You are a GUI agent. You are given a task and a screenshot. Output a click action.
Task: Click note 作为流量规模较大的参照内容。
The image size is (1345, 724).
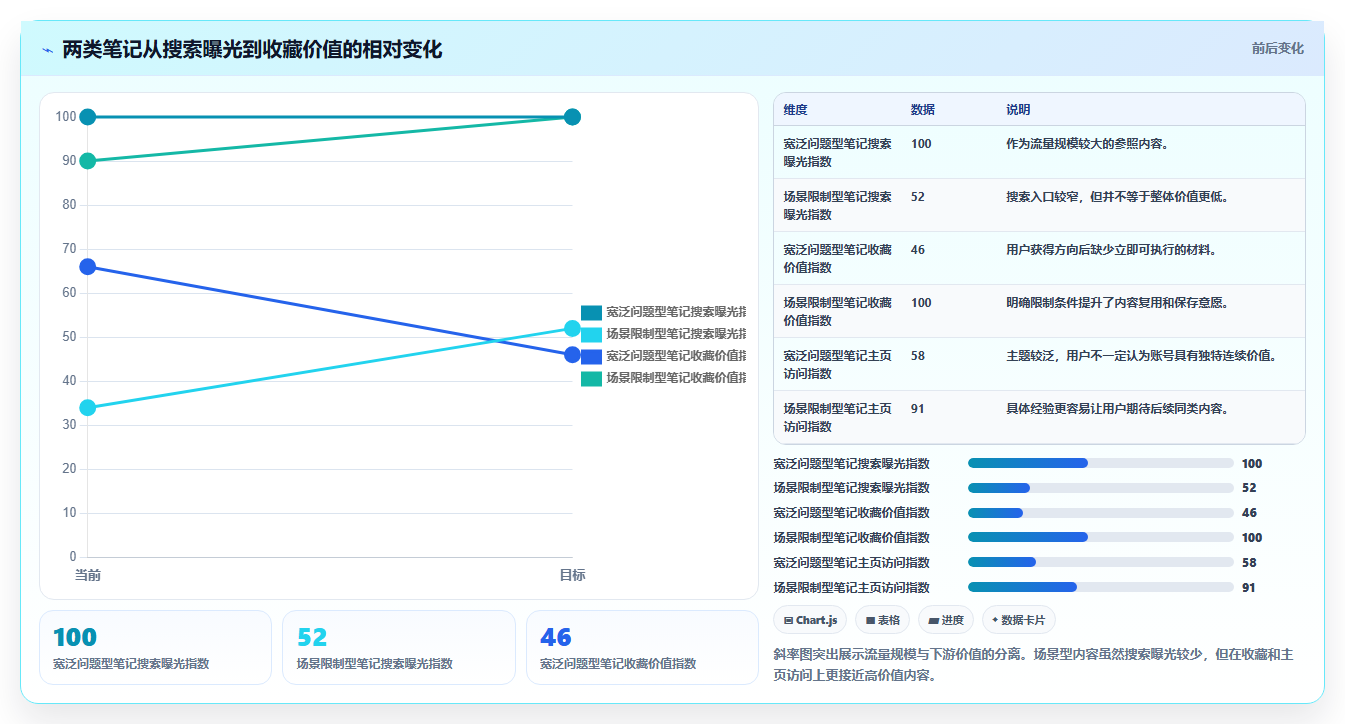(1088, 144)
